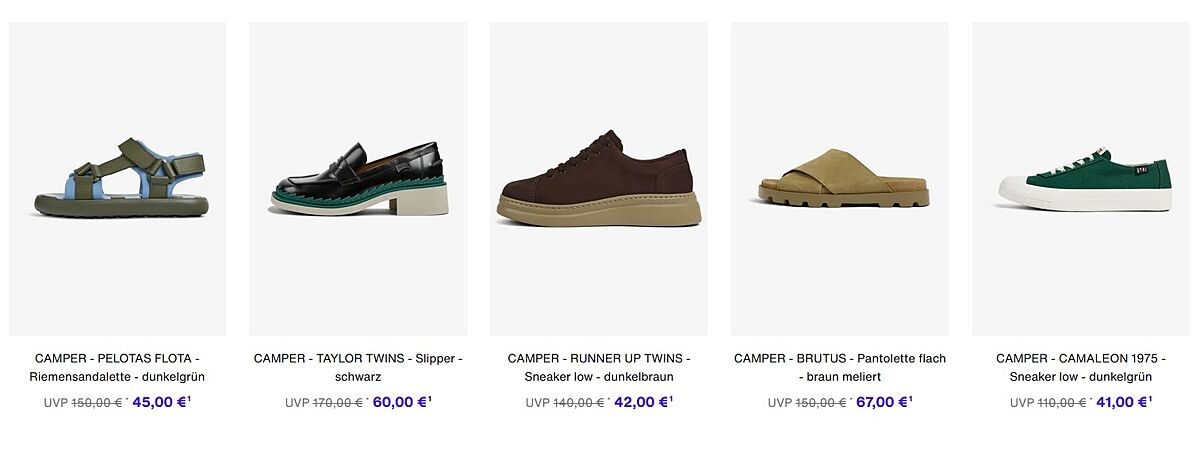This screenshot has height=460, width=1200.
Task: Click the first crossed-out UVP 150,00 € under Pelotas Flota
Action: 83,403
